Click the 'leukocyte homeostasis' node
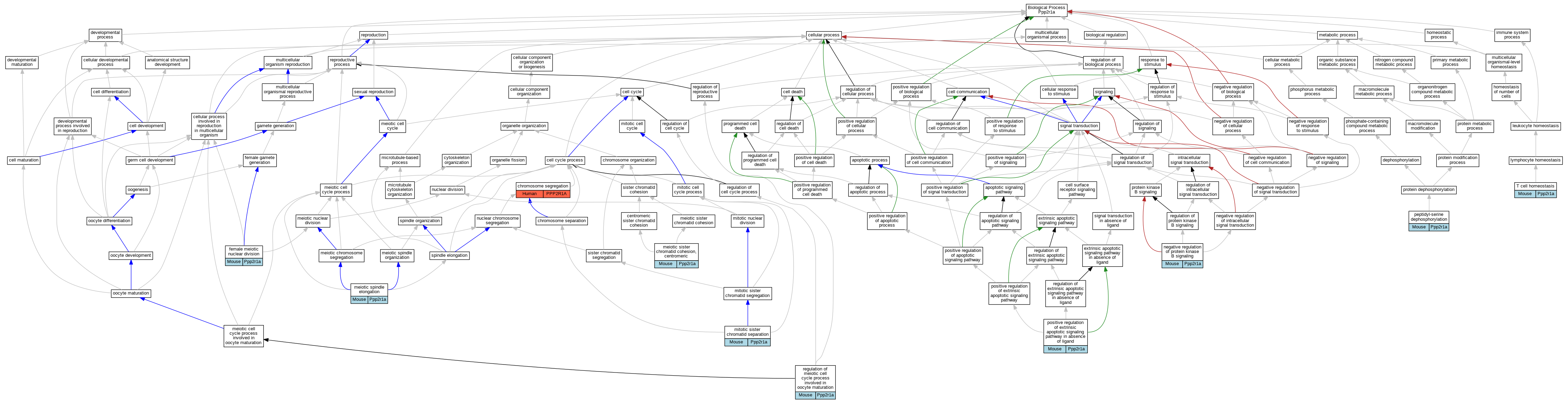Image resolution: width=1568 pixels, height=403 pixels. 1535,125
